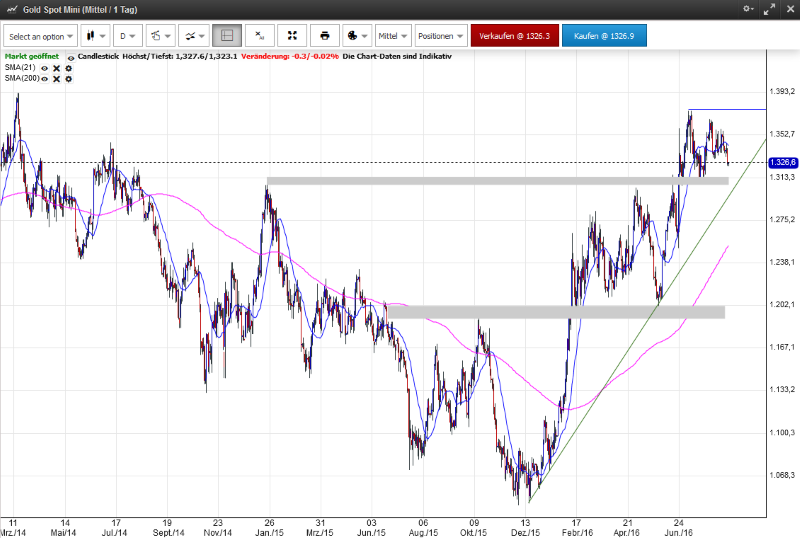Click the clear all drawings icon

point(260,36)
